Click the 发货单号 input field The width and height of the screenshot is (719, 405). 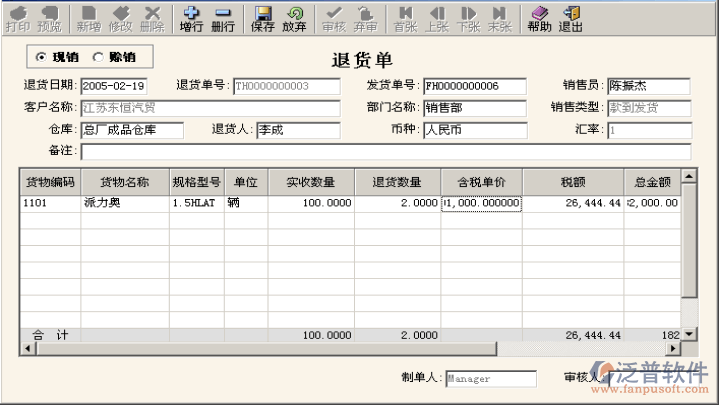point(474,86)
